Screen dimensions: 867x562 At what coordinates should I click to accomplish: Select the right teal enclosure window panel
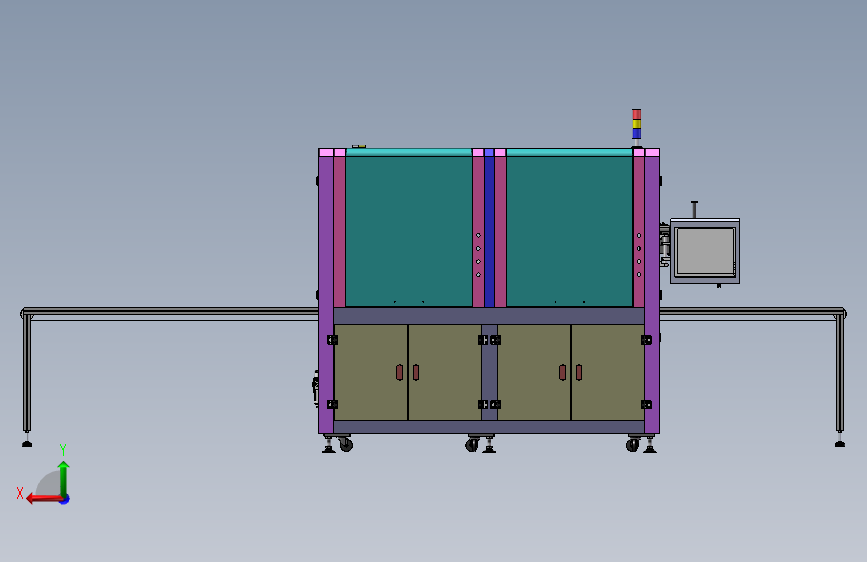pos(570,231)
